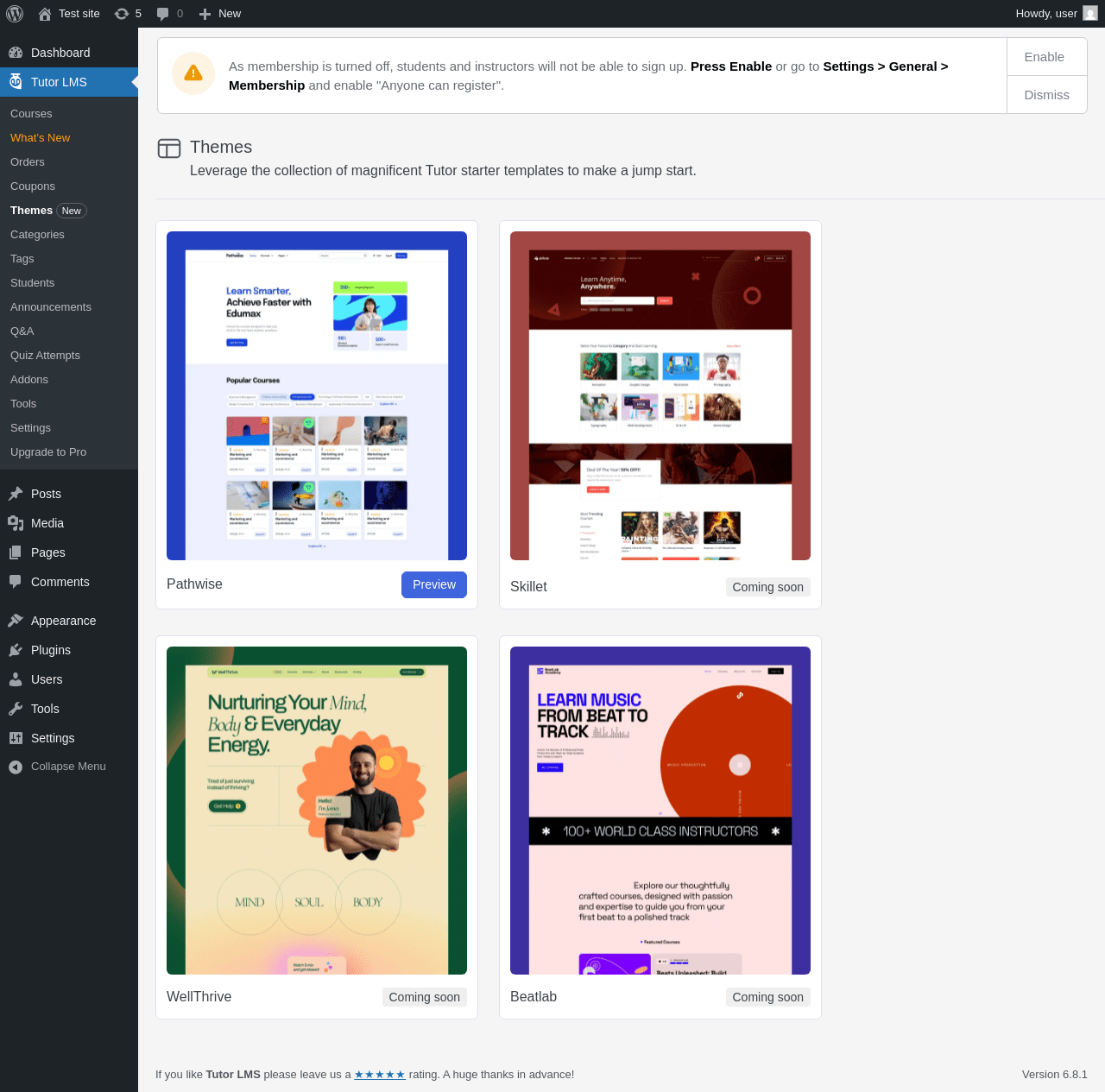Viewport: 1105px width, 1092px height.
Task: Click Themes submenu item with New badge
Action: tap(48, 211)
